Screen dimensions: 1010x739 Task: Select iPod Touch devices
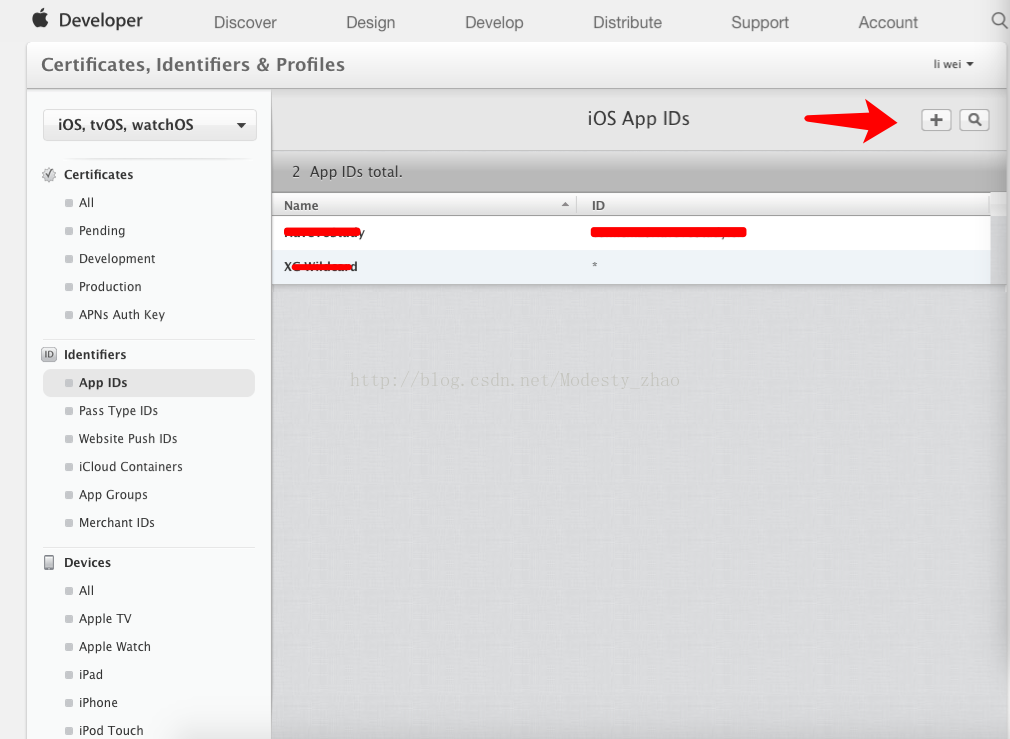click(111, 731)
